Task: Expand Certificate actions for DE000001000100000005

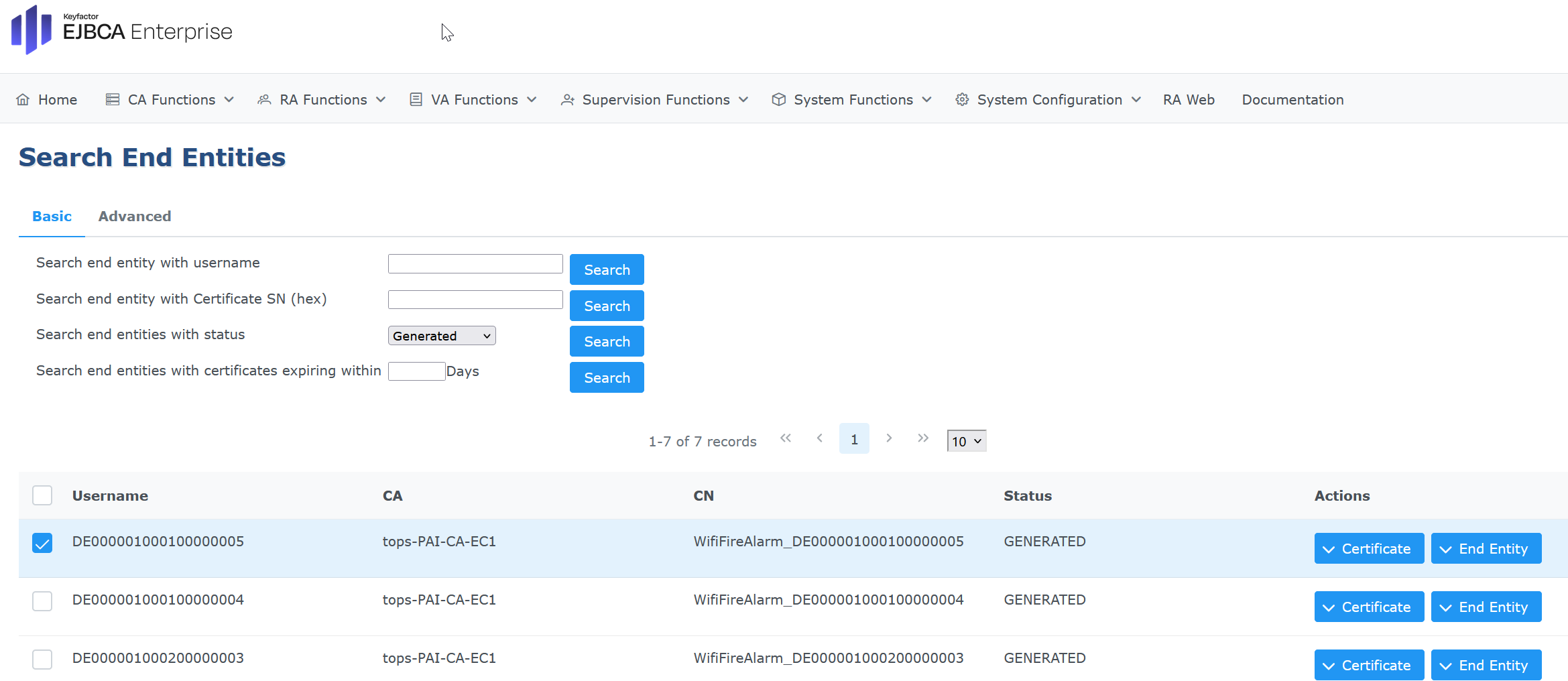Action: (1368, 549)
